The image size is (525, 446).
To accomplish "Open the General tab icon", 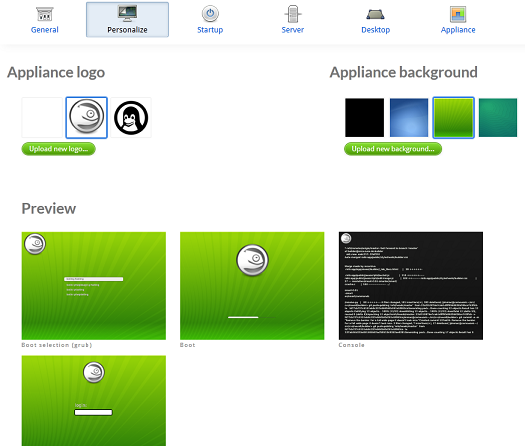I will click(45, 14).
